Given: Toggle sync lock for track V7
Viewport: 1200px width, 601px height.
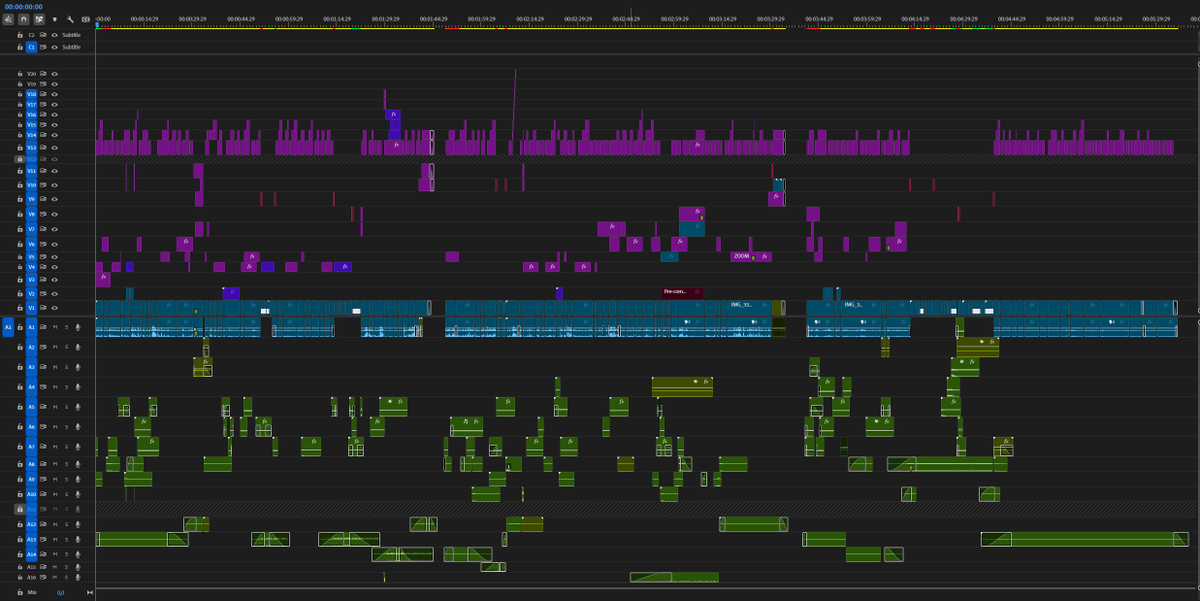Looking at the screenshot, I should tap(43, 229).
